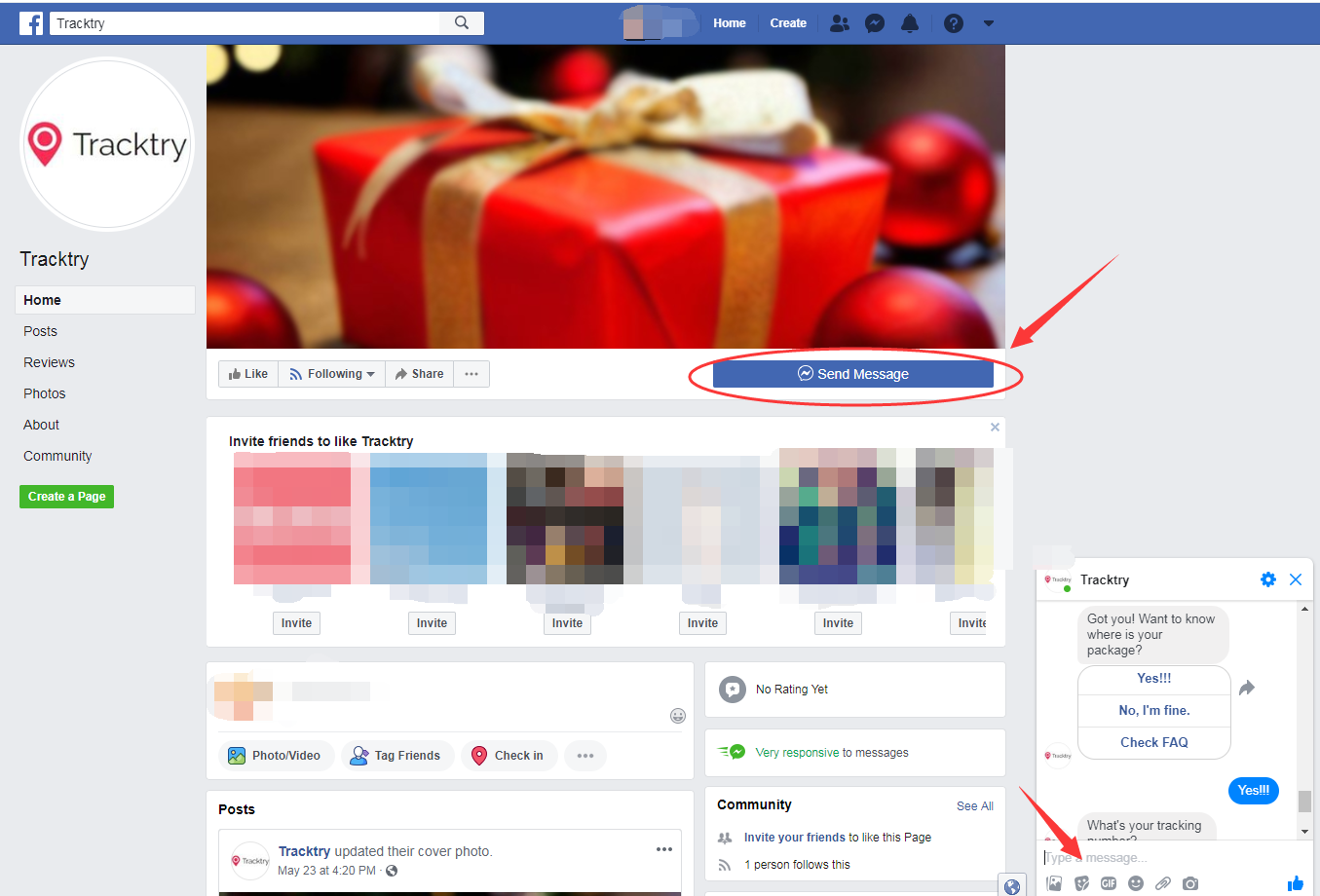Click the Like page button
Screen dimensions: 1320x896
tap(248, 374)
